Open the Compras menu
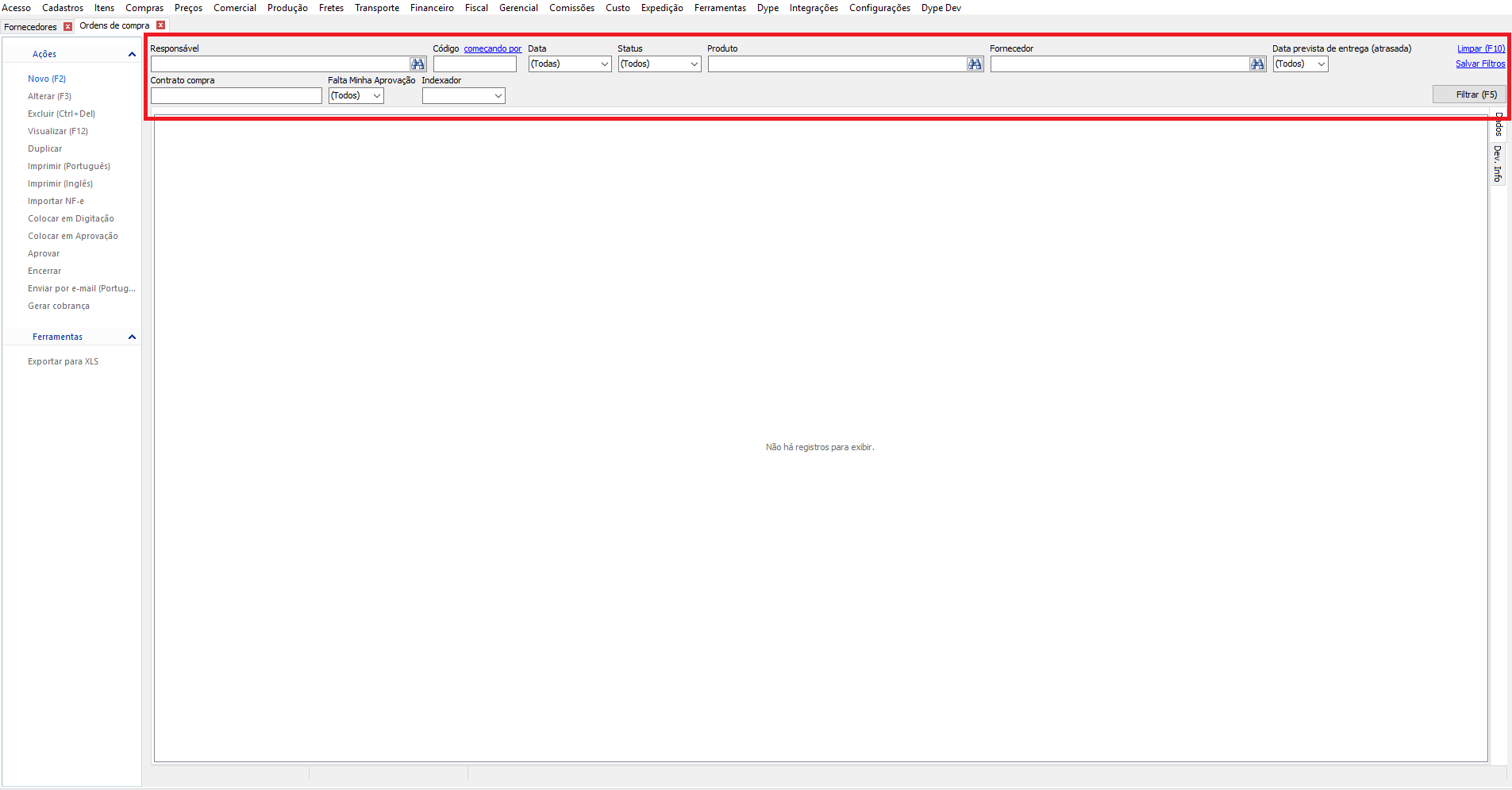Viewport: 1512px width, 790px height. (144, 8)
